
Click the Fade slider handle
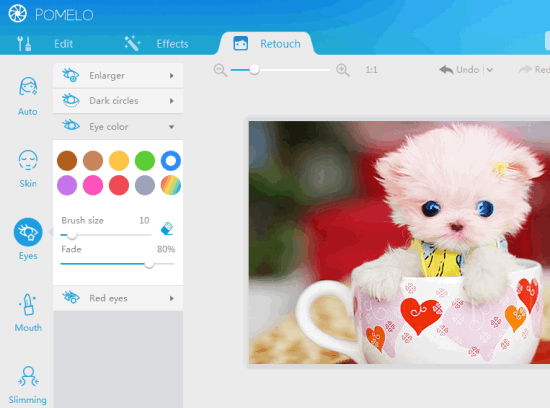point(149,264)
